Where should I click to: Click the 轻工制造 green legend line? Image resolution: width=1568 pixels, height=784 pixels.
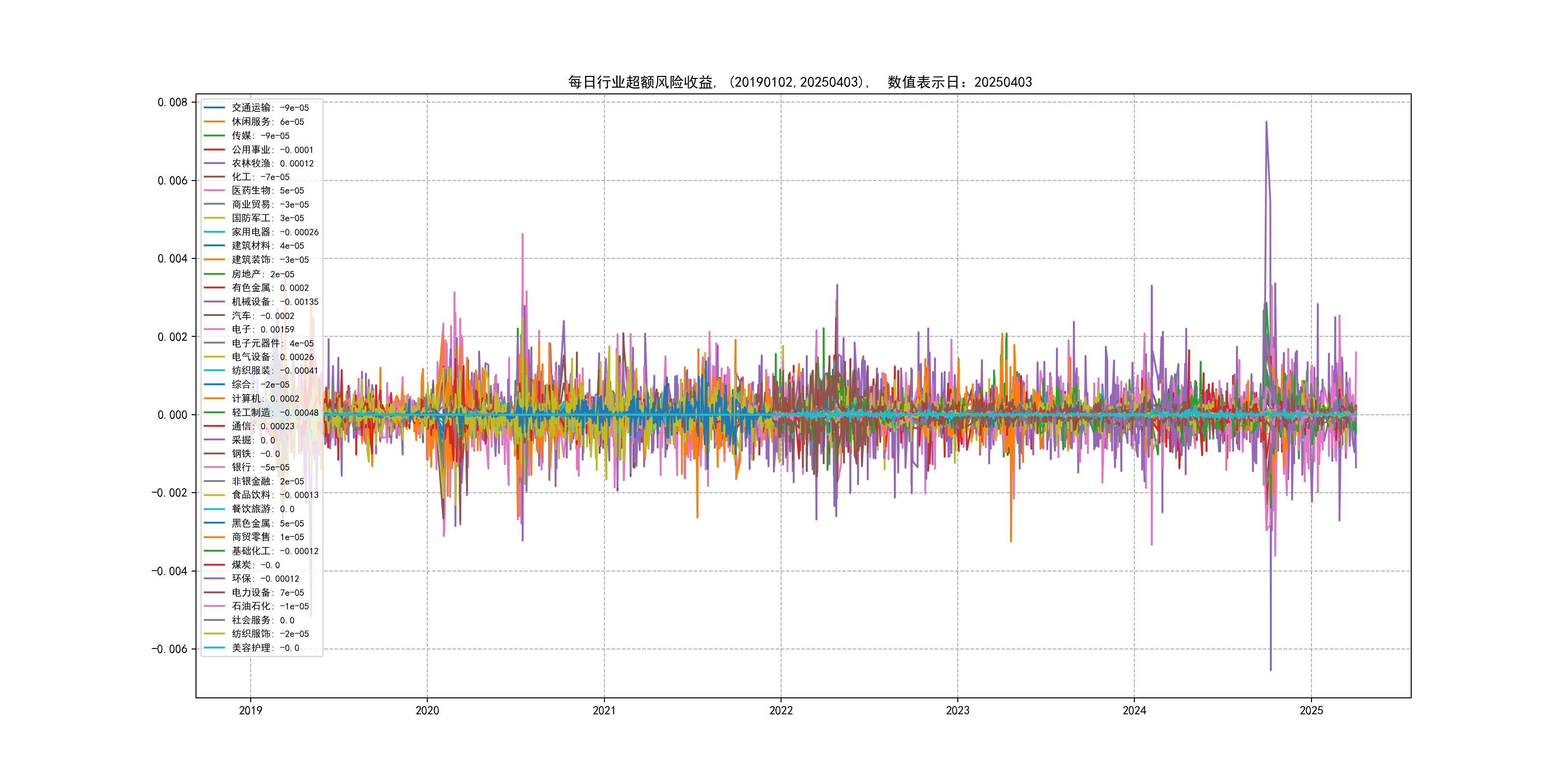click(214, 413)
